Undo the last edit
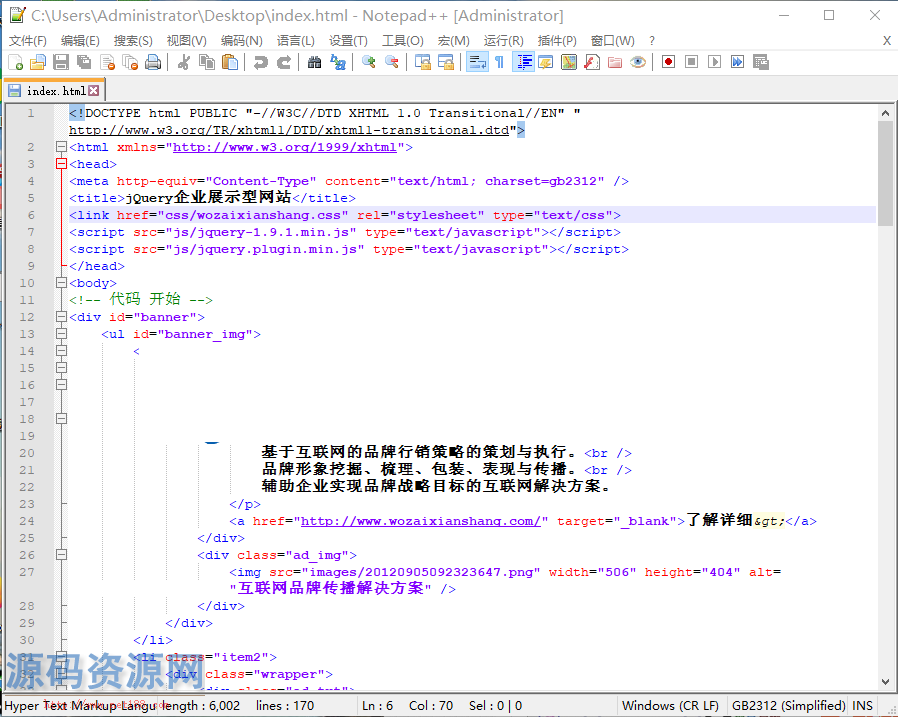 pyautogui.click(x=261, y=62)
